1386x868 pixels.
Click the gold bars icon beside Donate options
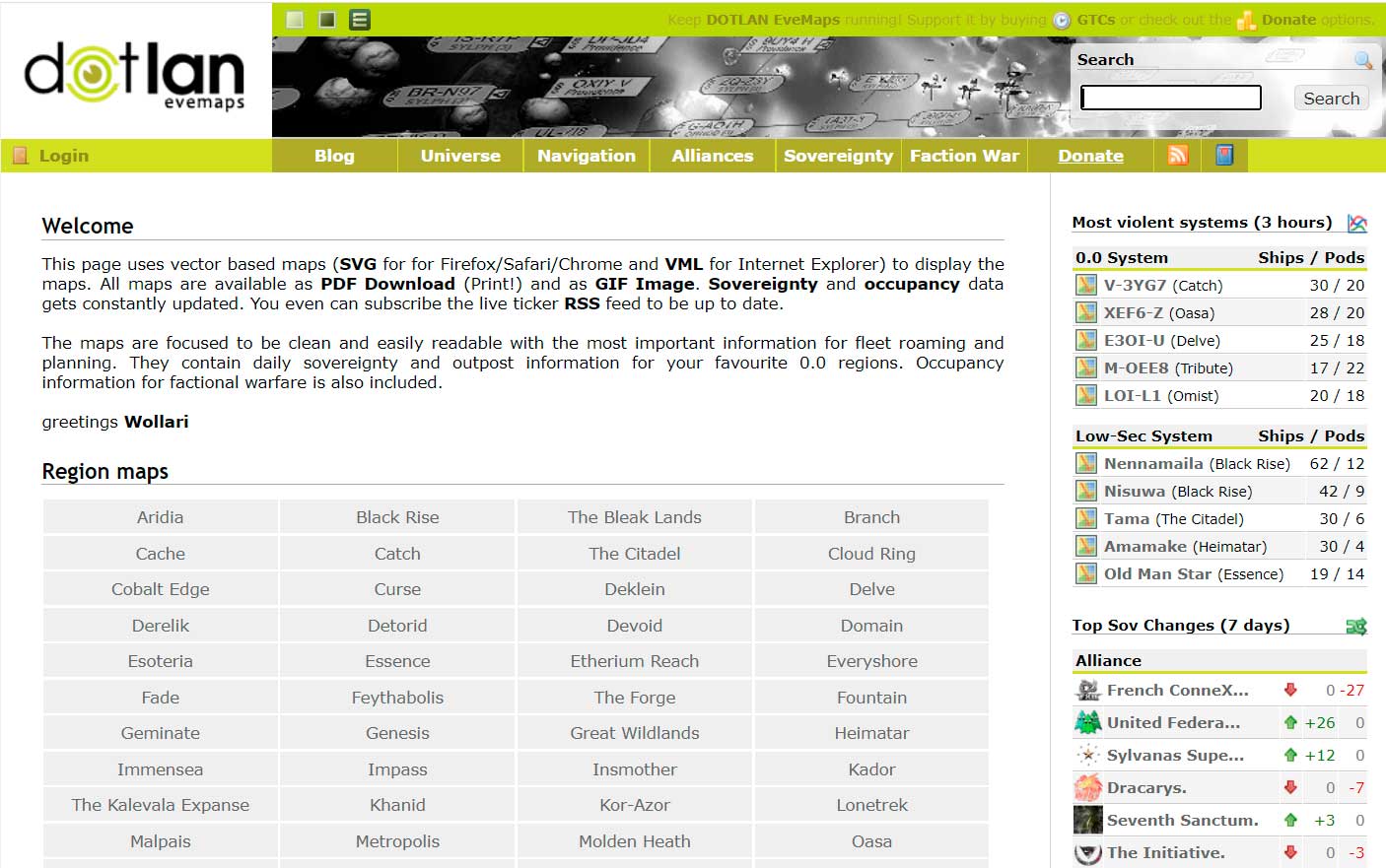coord(1247,20)
